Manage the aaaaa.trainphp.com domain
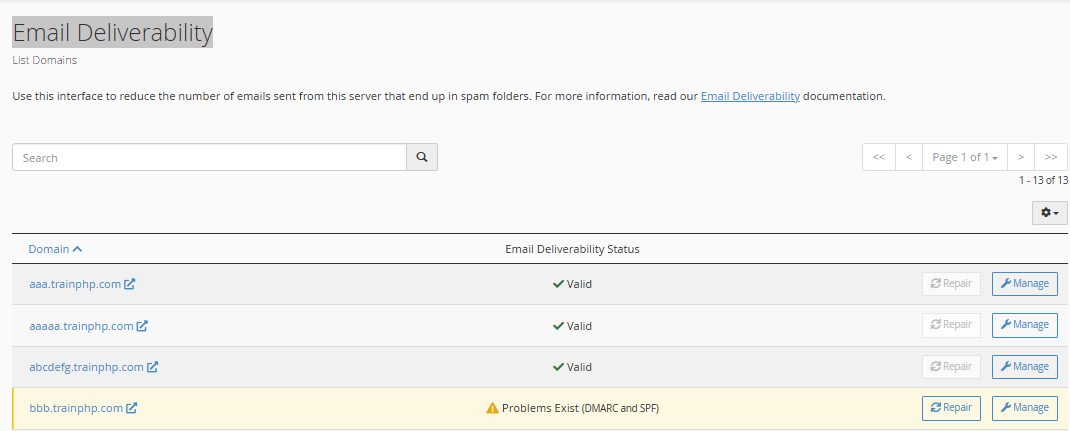Screen dimensions: 1070x431 point(1024,325)
